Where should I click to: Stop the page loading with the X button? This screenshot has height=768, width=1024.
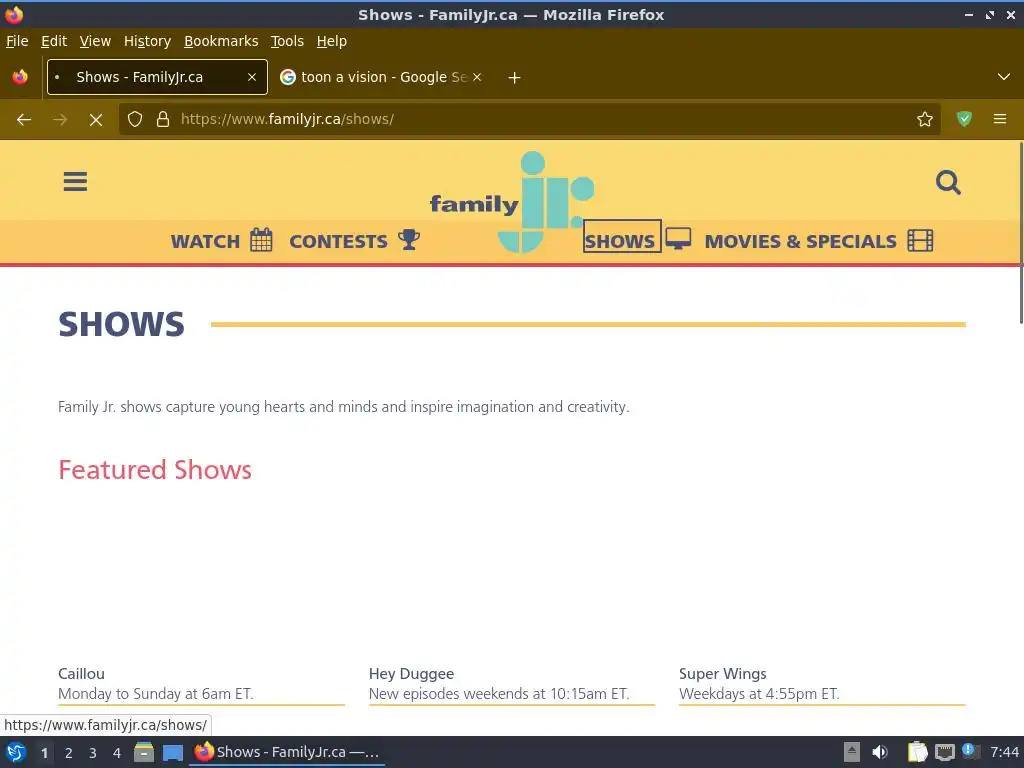pos(96,120)
